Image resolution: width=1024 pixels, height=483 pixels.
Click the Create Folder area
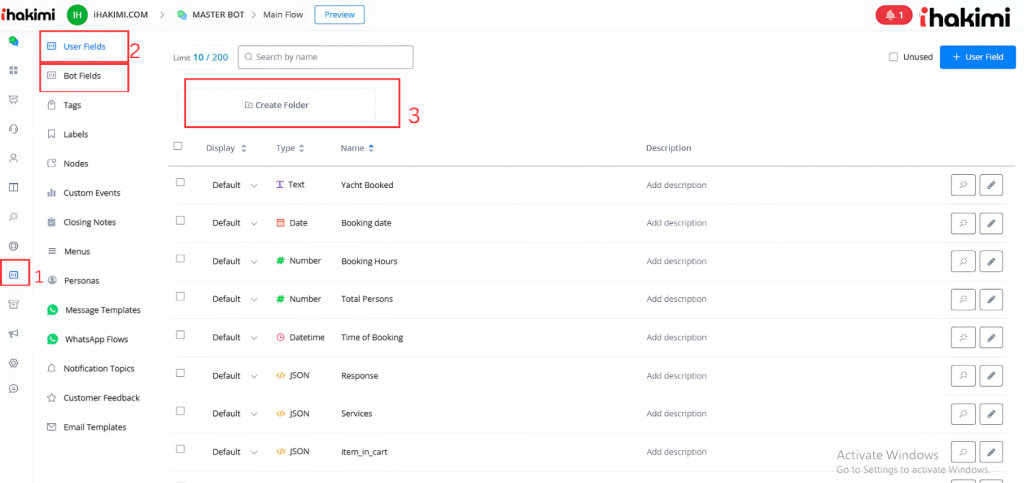[x=277, y=105]
